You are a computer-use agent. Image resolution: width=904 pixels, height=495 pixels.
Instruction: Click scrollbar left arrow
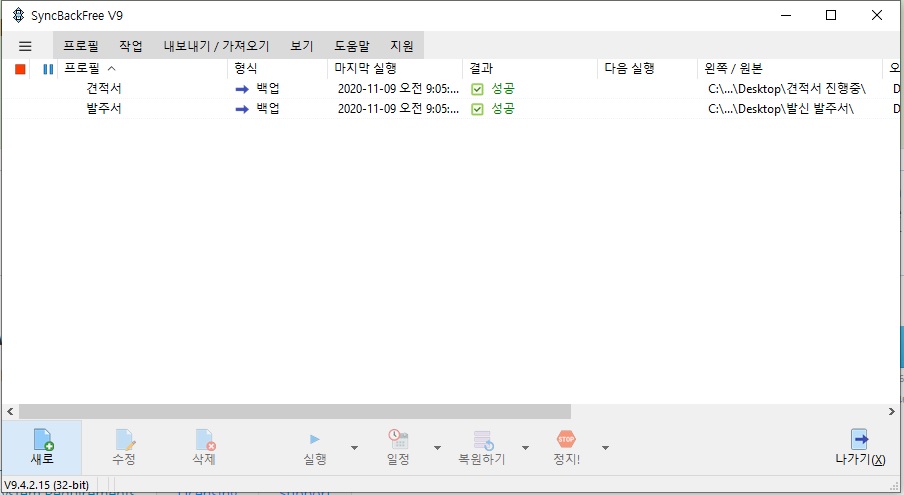tap(10, 411)
